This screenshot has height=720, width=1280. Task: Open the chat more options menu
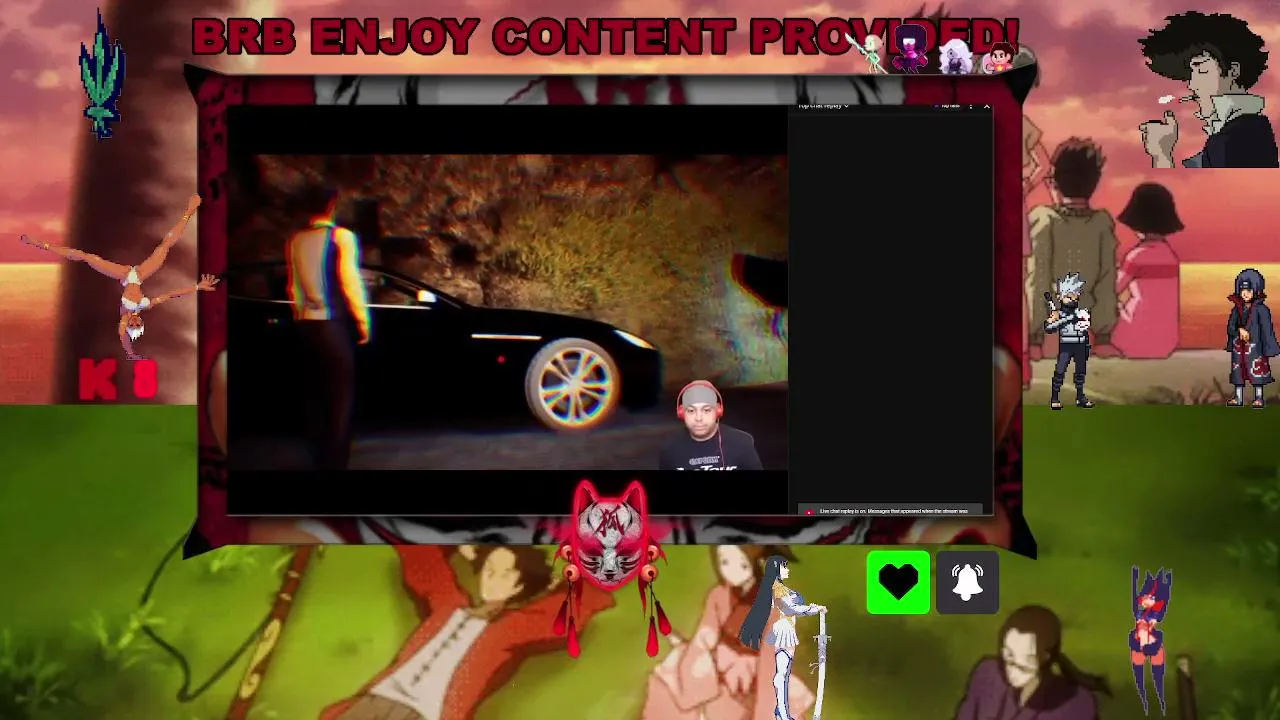(x=970, y=106)
